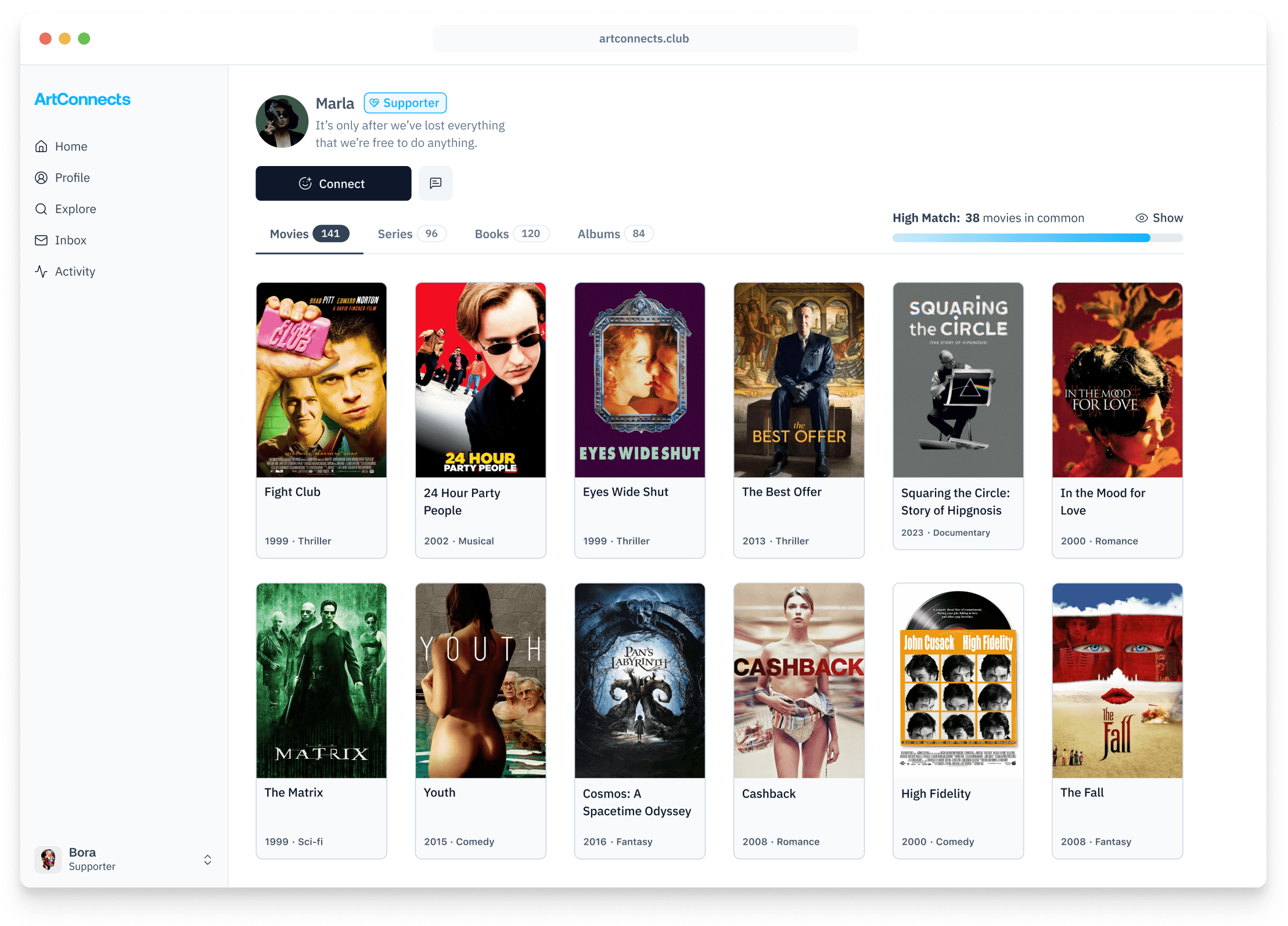1288x926 pixels.
Task: Click the Activity pulse icon
Action: click(x=41, y=272)
